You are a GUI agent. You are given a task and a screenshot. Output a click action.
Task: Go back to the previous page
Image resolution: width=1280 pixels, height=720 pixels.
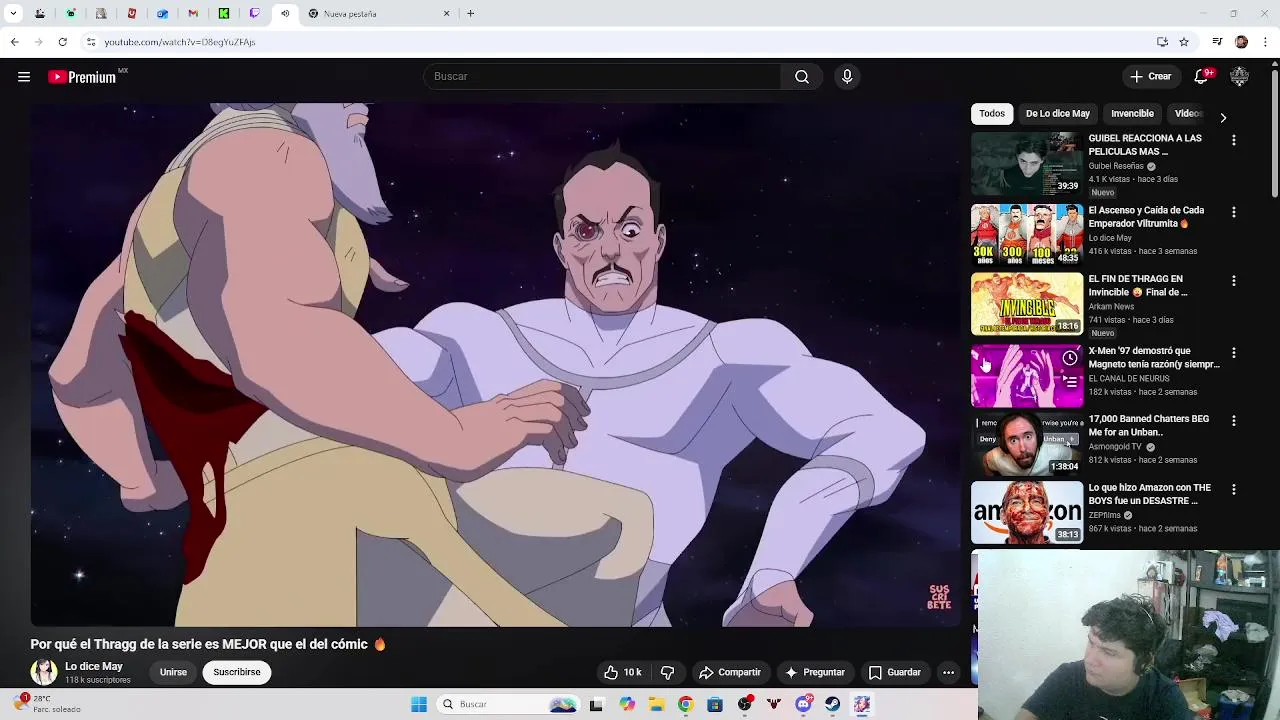coord(14,42)
